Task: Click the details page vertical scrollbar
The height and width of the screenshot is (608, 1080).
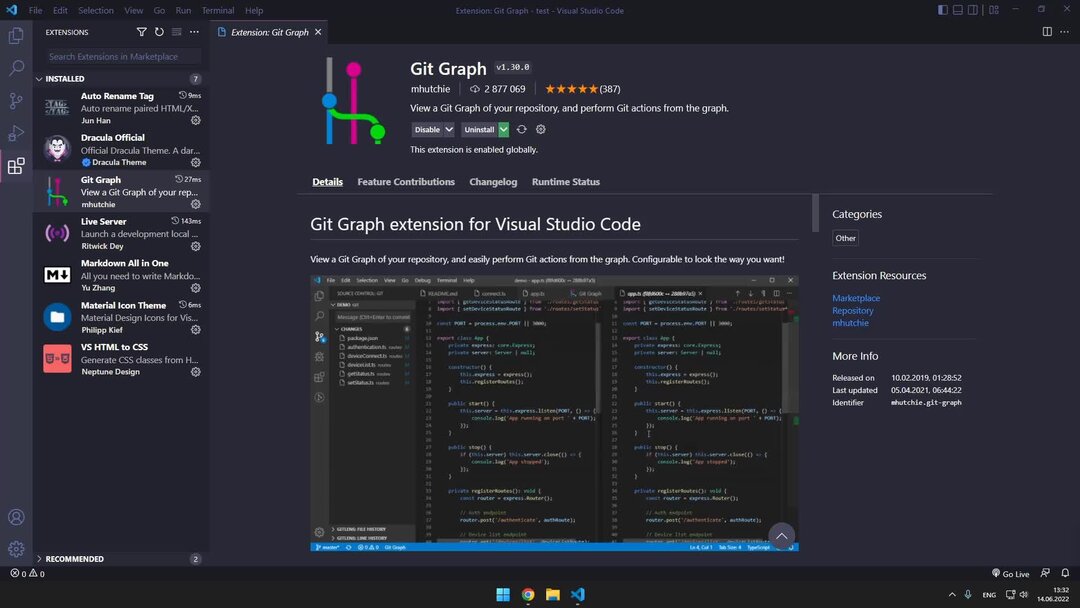Action: click(816, 213)
